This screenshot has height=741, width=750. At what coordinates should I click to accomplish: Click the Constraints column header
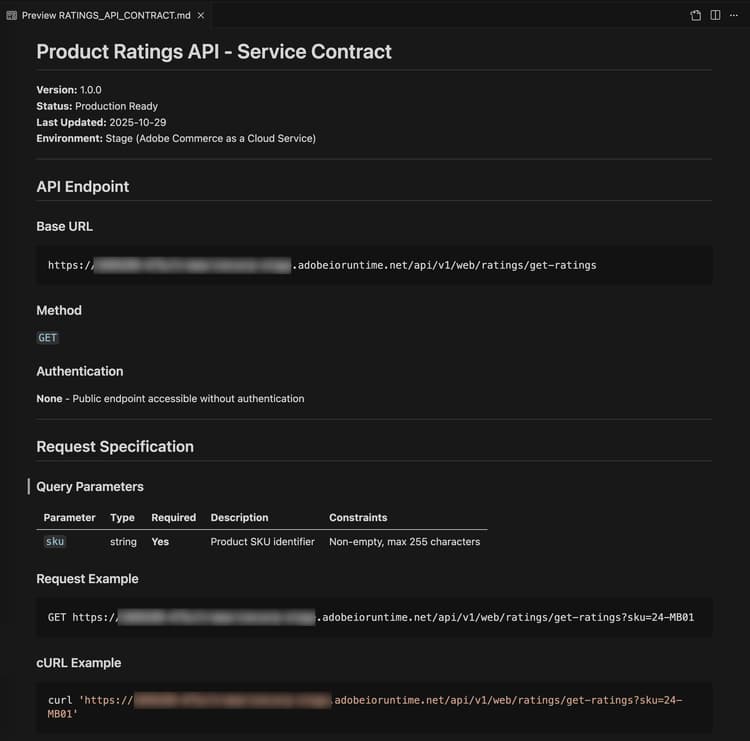pyautogui.click(x=358, y=518)
